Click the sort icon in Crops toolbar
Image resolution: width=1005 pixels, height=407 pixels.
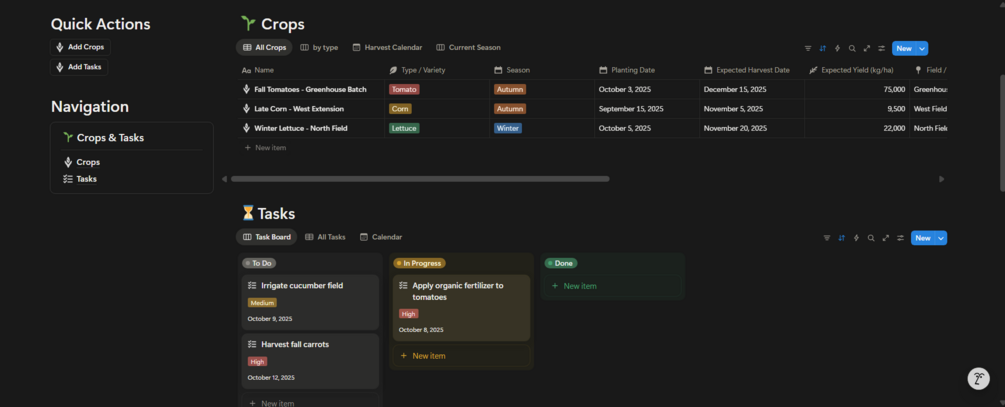click(x=823, y=48)
